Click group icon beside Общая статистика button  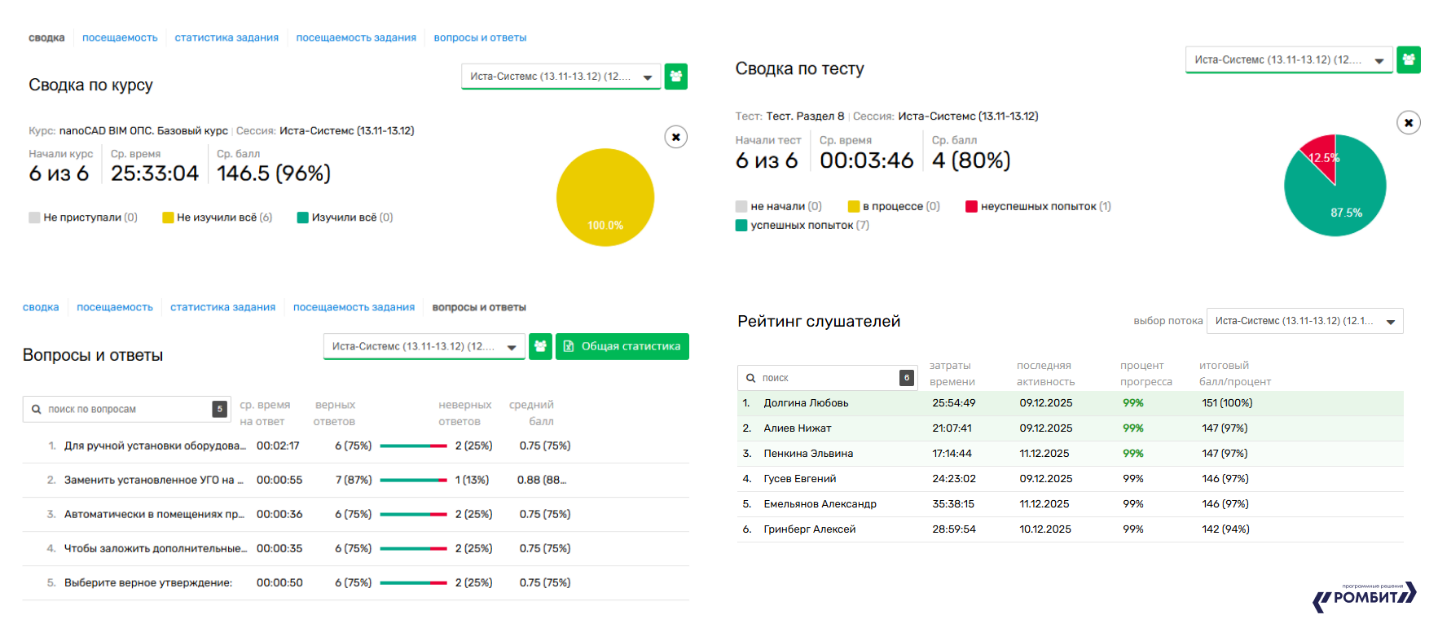(540, 346)
